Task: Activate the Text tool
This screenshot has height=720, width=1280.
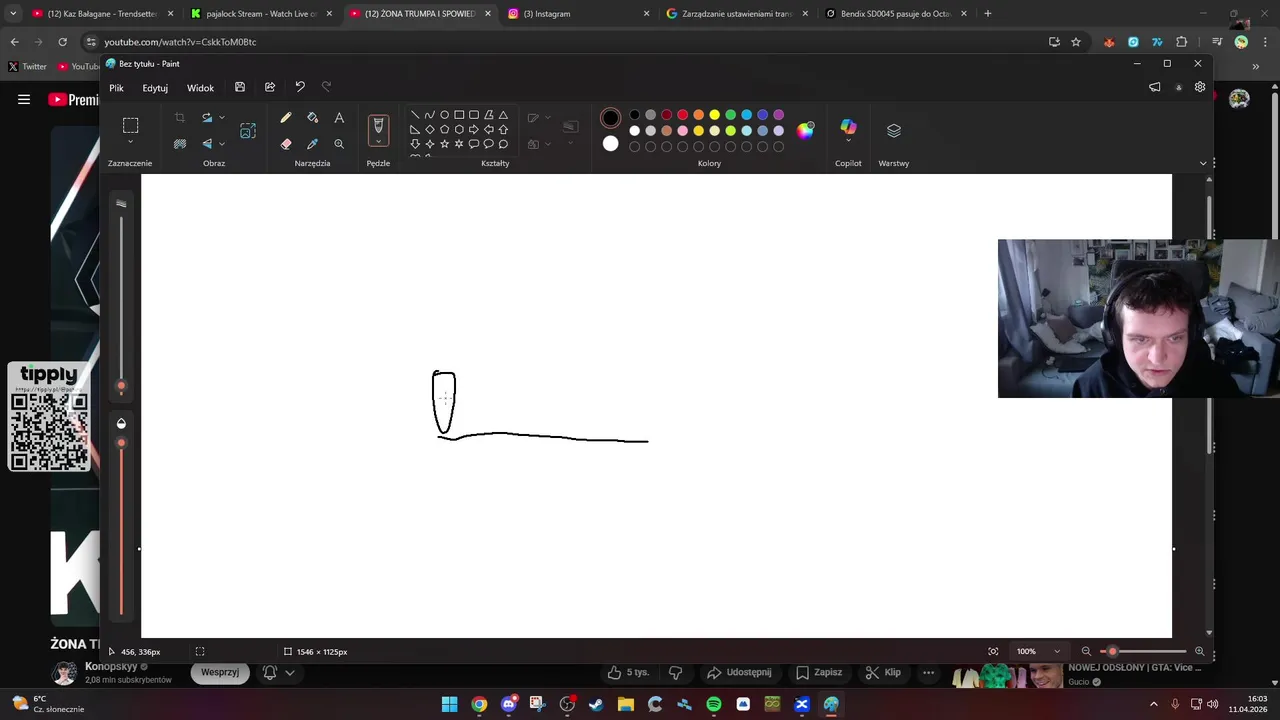Action: [x=339, y=118]
